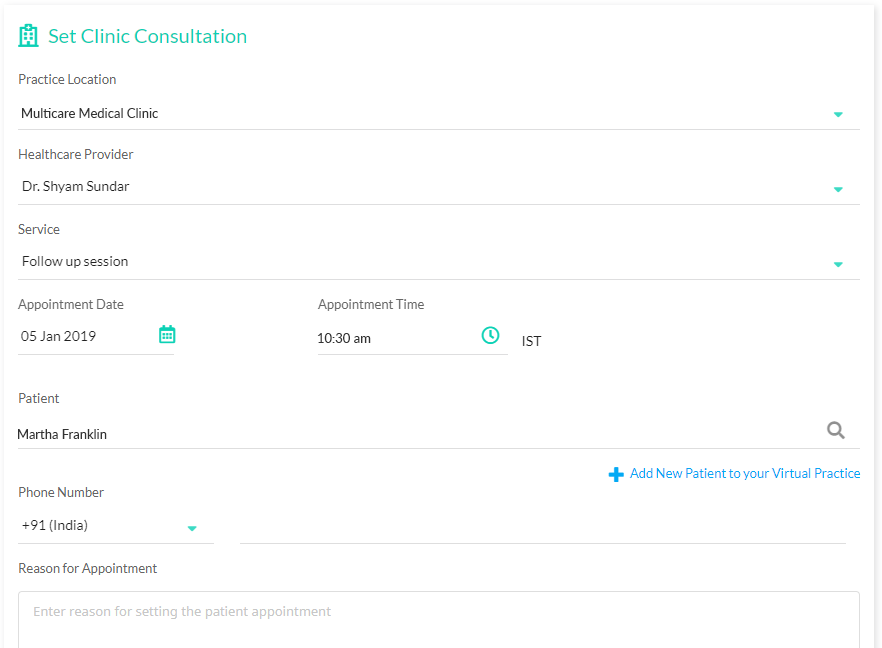Select the Multicare Medical Clinic location field
This screenshot has width=882, height=648.
(439, 114)
